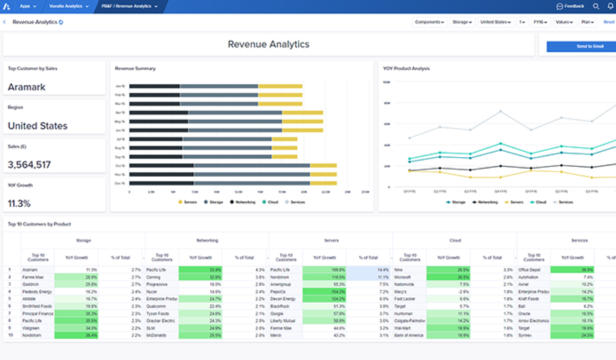
Task: Open the notifications bell icon
Action: 610,6
